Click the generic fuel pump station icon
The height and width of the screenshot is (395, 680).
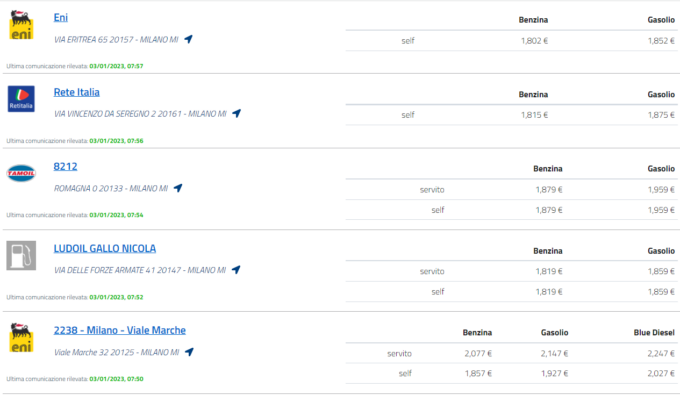[21, 255]
